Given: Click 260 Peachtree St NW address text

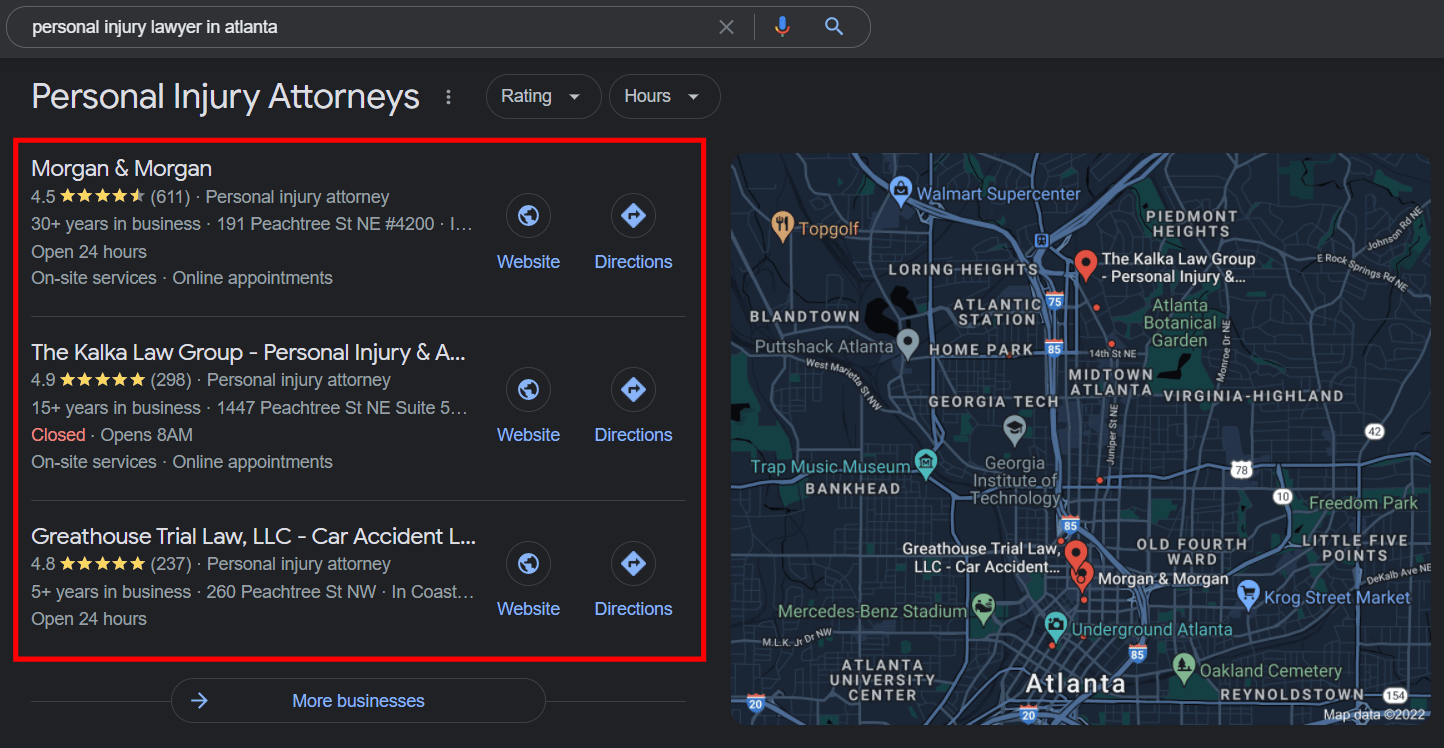Looking at the screenshot, I should (x=291, y=592).
